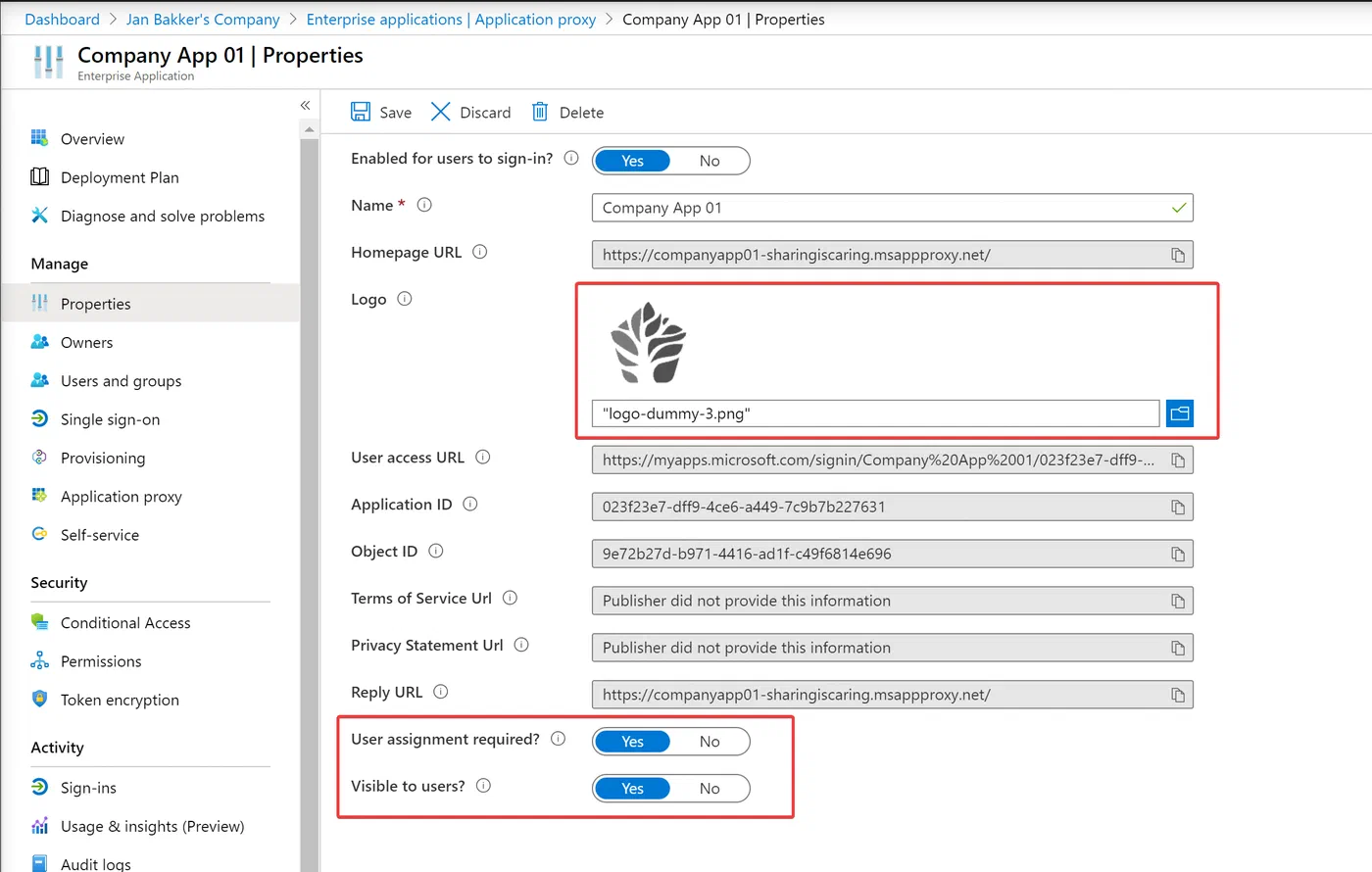Navigate to Jan Bakker's Company breadcrumb
1372x872 pixels.
click(203, 20)
